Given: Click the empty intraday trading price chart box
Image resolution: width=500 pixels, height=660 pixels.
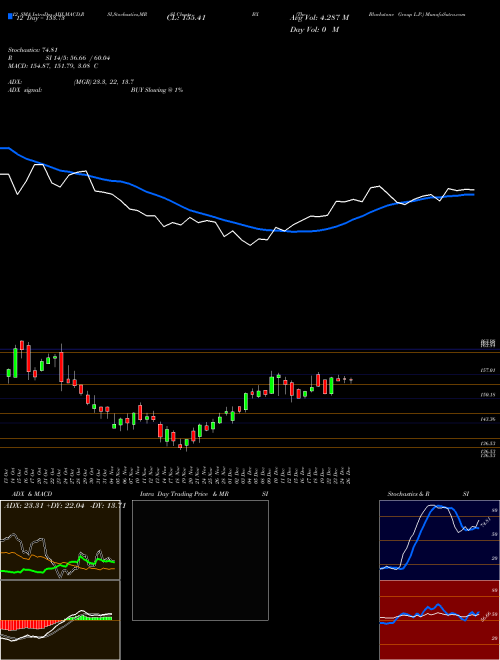Looking at the screenshot, I should pyautogui.click(x=200, y=560).
